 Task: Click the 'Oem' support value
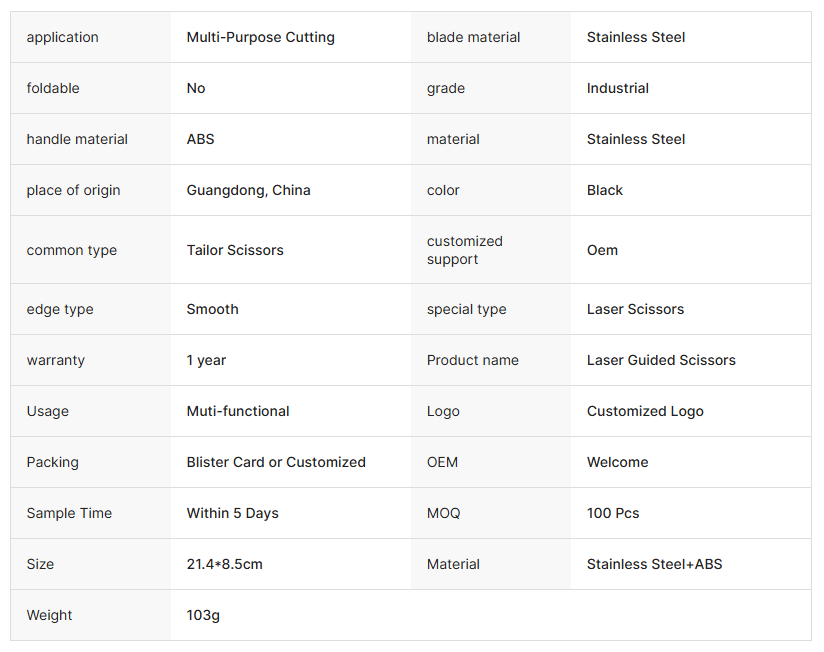[602, 251]
